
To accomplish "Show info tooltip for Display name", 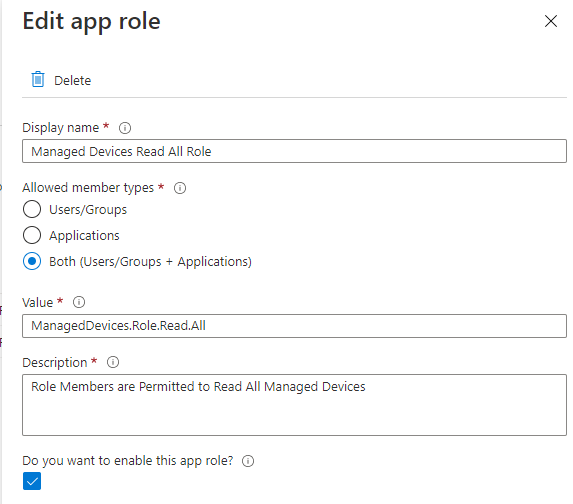I will point(125,128).
